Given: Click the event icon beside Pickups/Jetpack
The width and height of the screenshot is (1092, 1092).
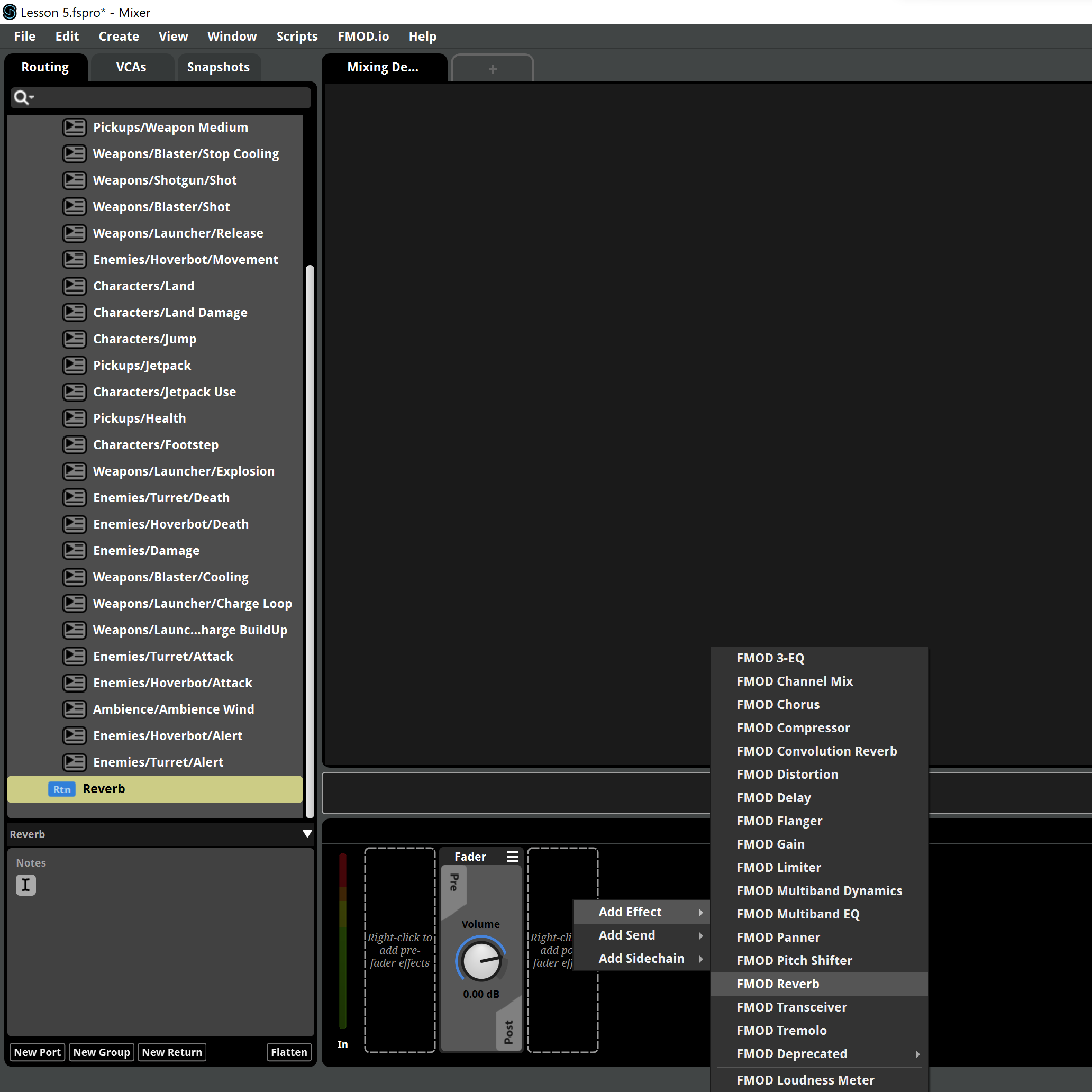Looking at the screenshot, I should pyautogui.click(x=74, y=365).
